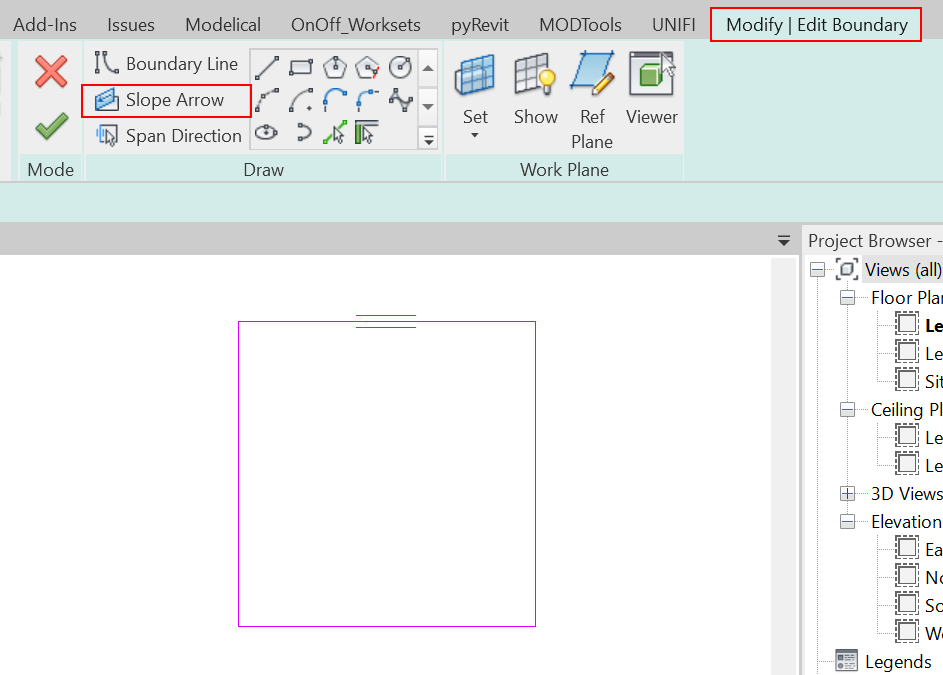Open the Modelical ribbon tab
Image resolution: width=943 pixels, height=675 pixels.
click(x=223, y=25)
